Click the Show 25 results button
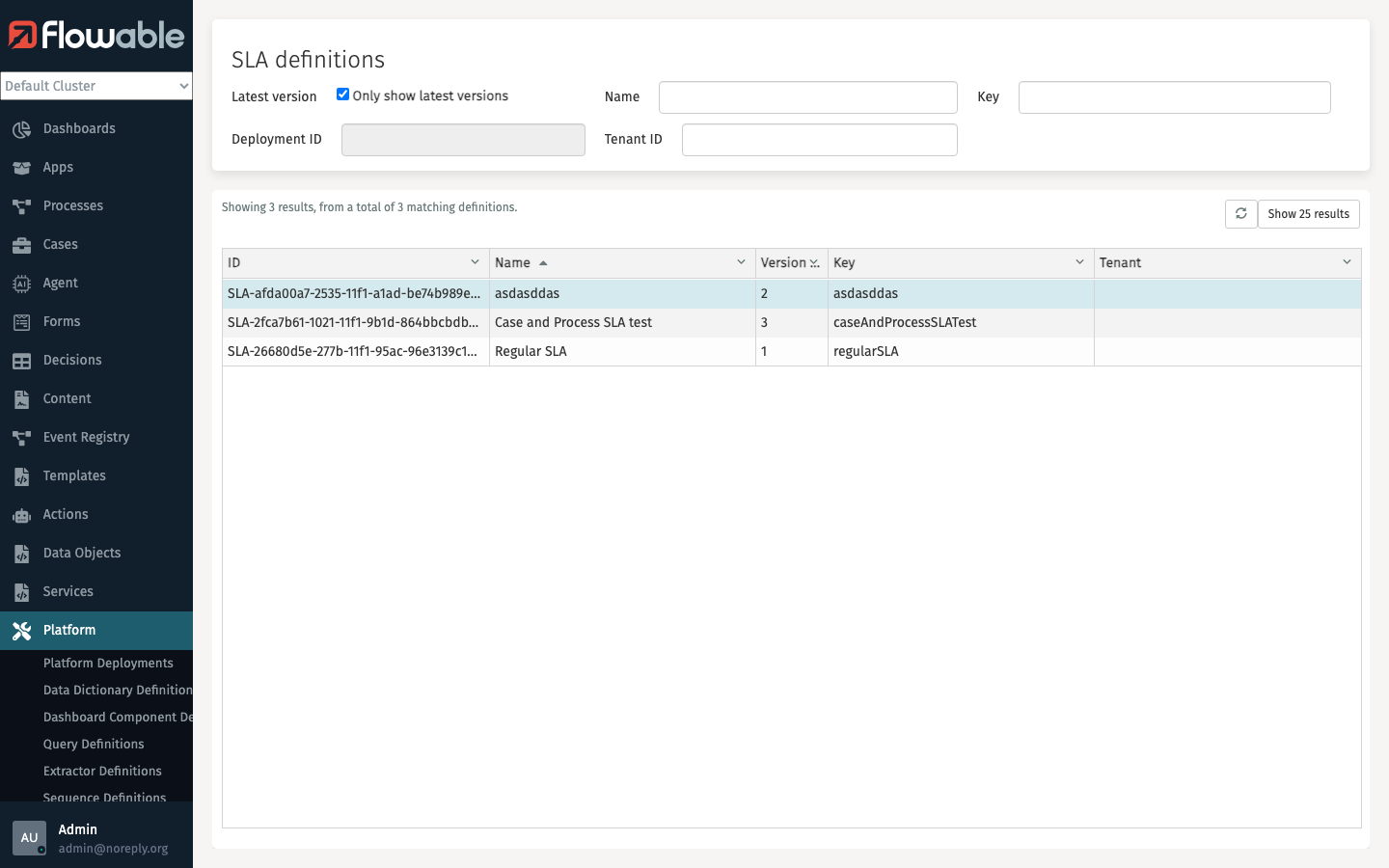 pyautogui.click(x=1308, y=214)
